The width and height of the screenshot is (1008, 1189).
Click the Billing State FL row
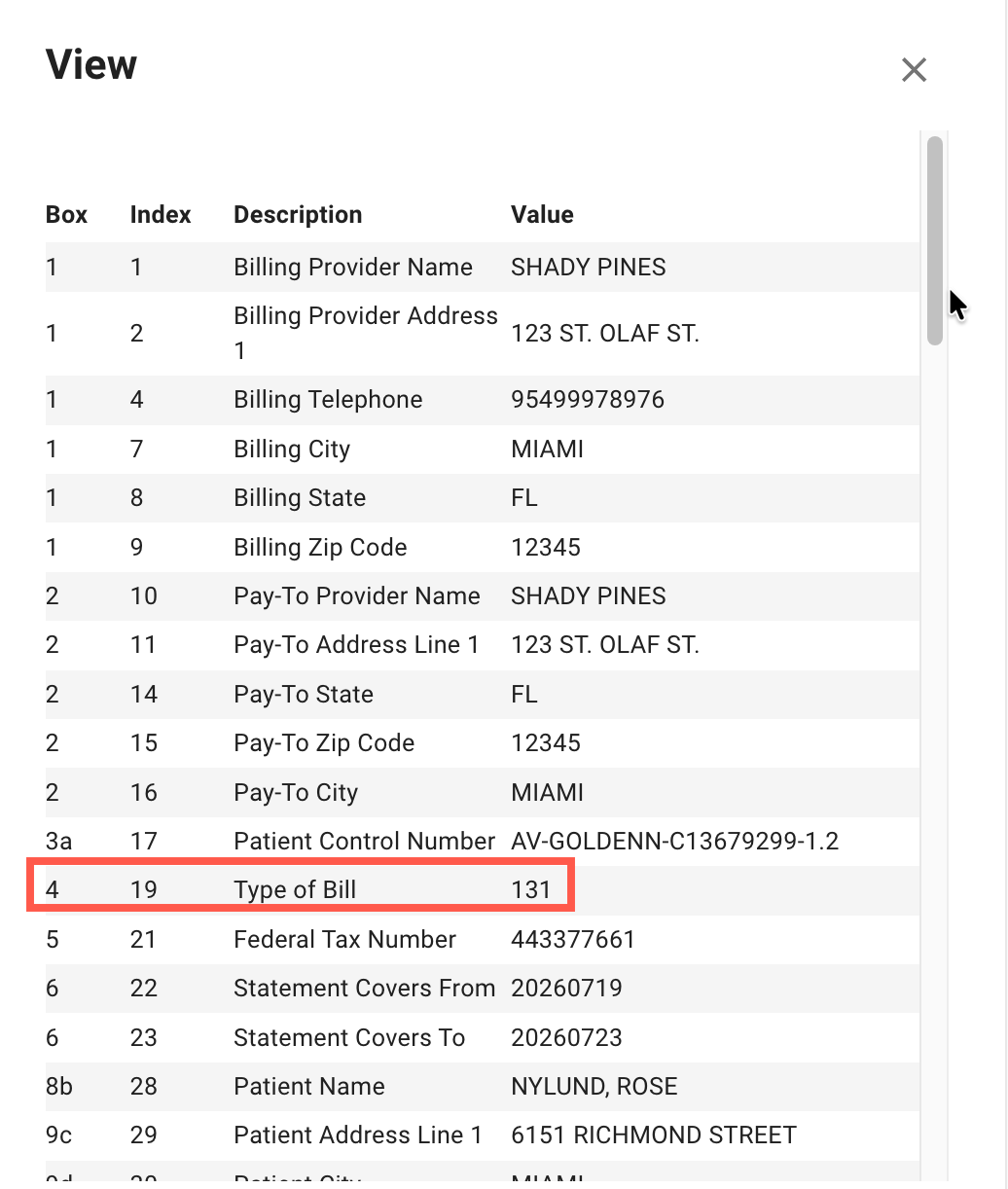click(483, 498)
